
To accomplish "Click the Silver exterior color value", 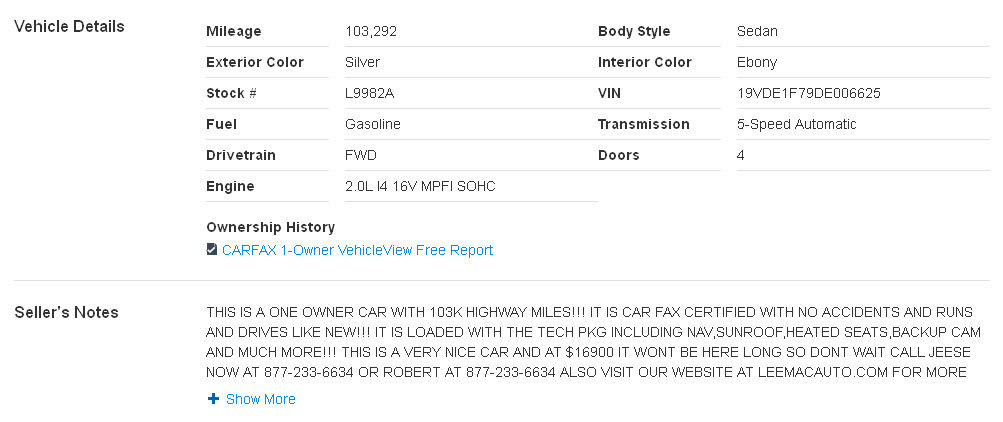I will coord(362,62).
